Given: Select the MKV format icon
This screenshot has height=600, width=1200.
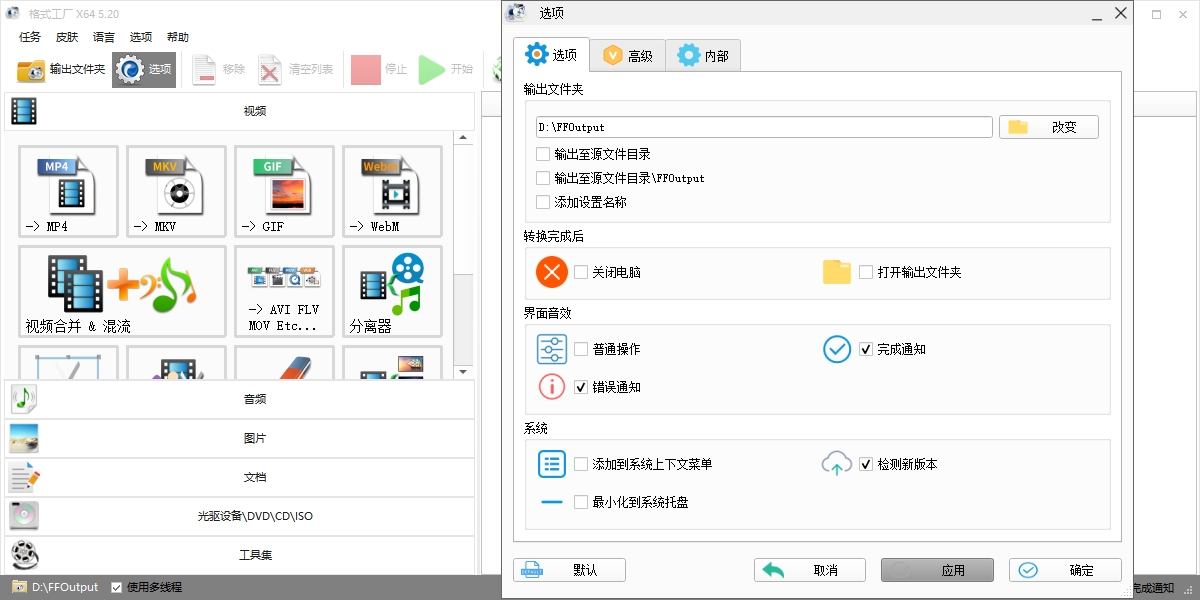Looking at the screenshot, I should (x=176, y=191).
